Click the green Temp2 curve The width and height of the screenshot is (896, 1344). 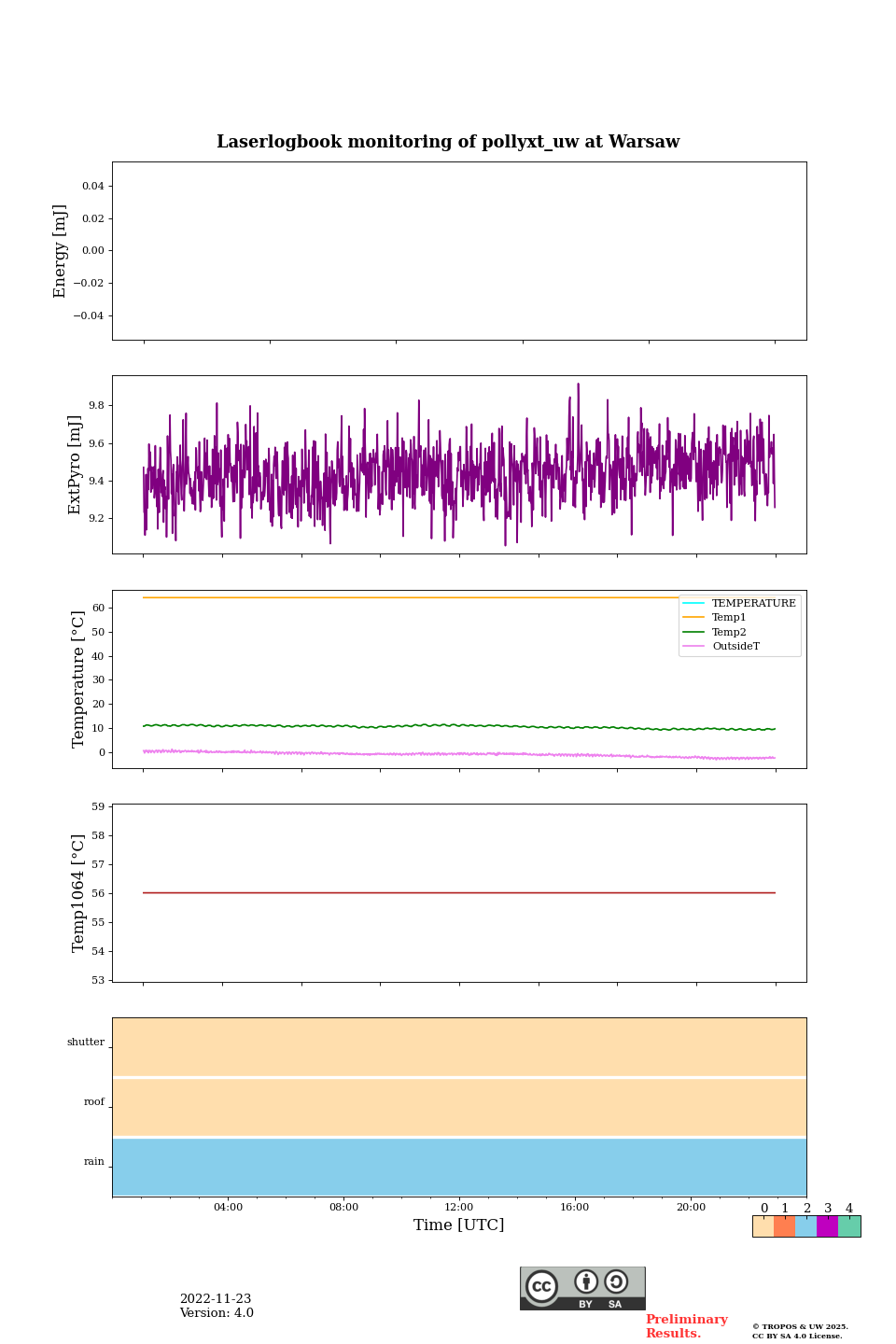point(459,726)
